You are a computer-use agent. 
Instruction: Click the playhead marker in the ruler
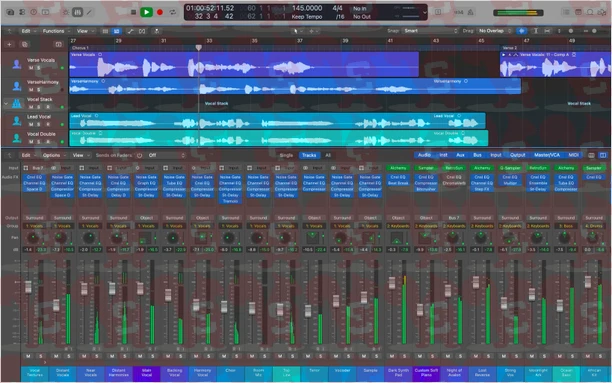pyautogui.click(x=198, y=47)
